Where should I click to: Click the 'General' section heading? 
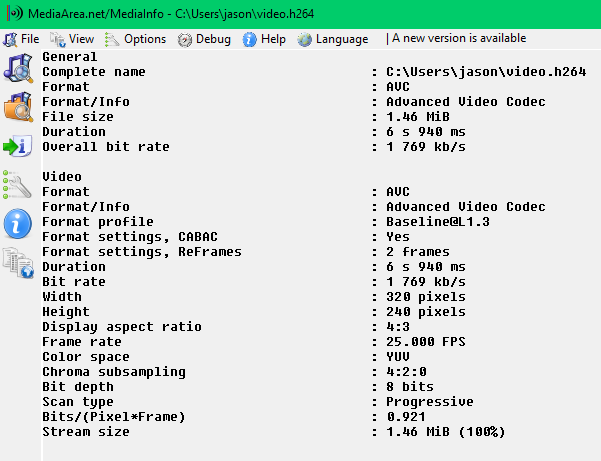pyautogui.click(x=69, y=57)
